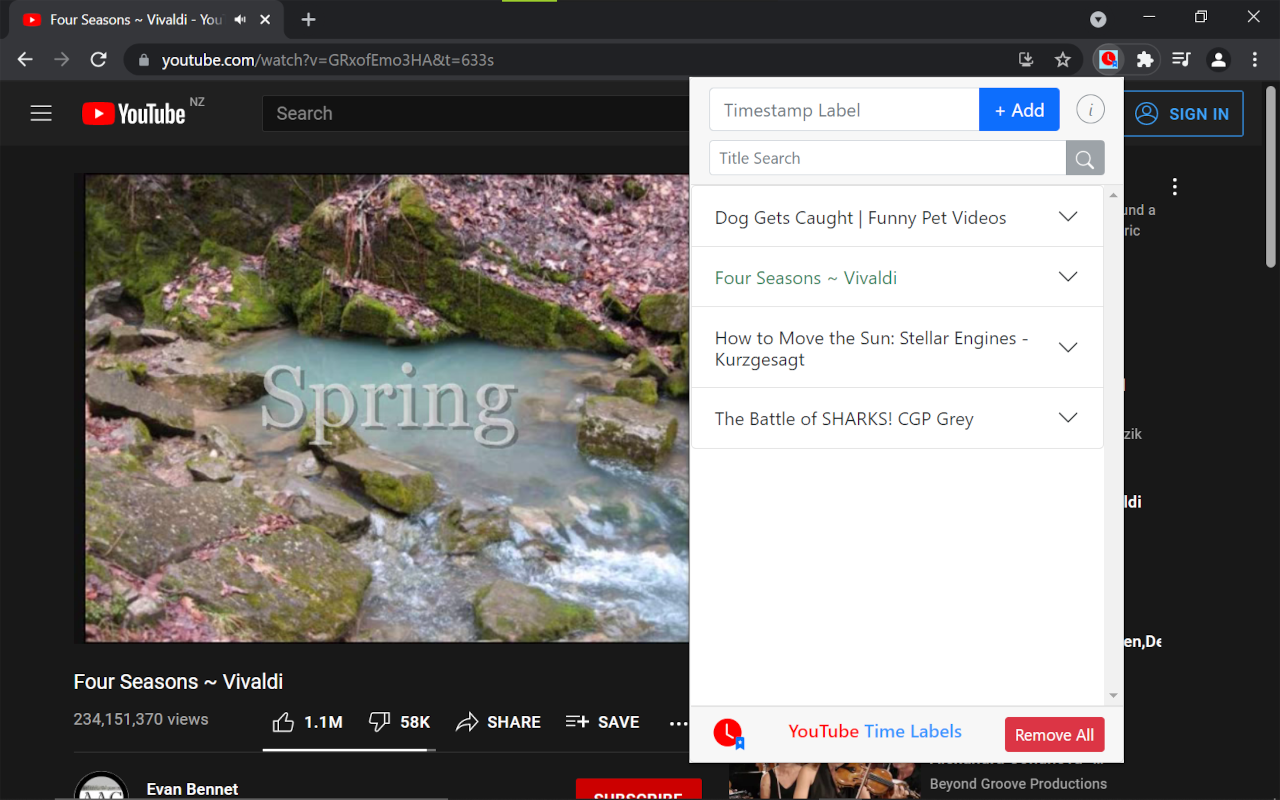1280x800 pixels.
Task: Click the Evan Bennet channel avatar
Action: [101, 786]
